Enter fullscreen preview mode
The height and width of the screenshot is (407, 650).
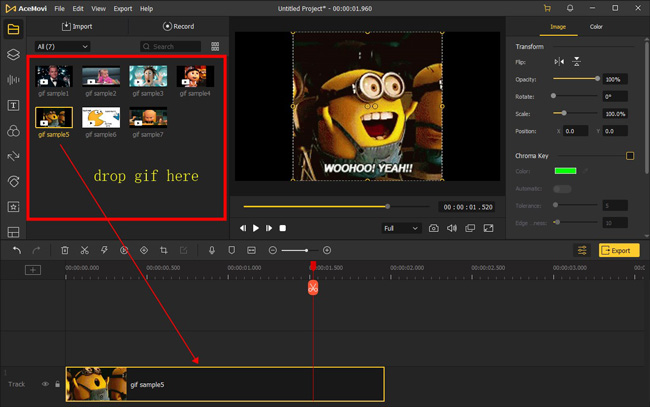[489, 228]
